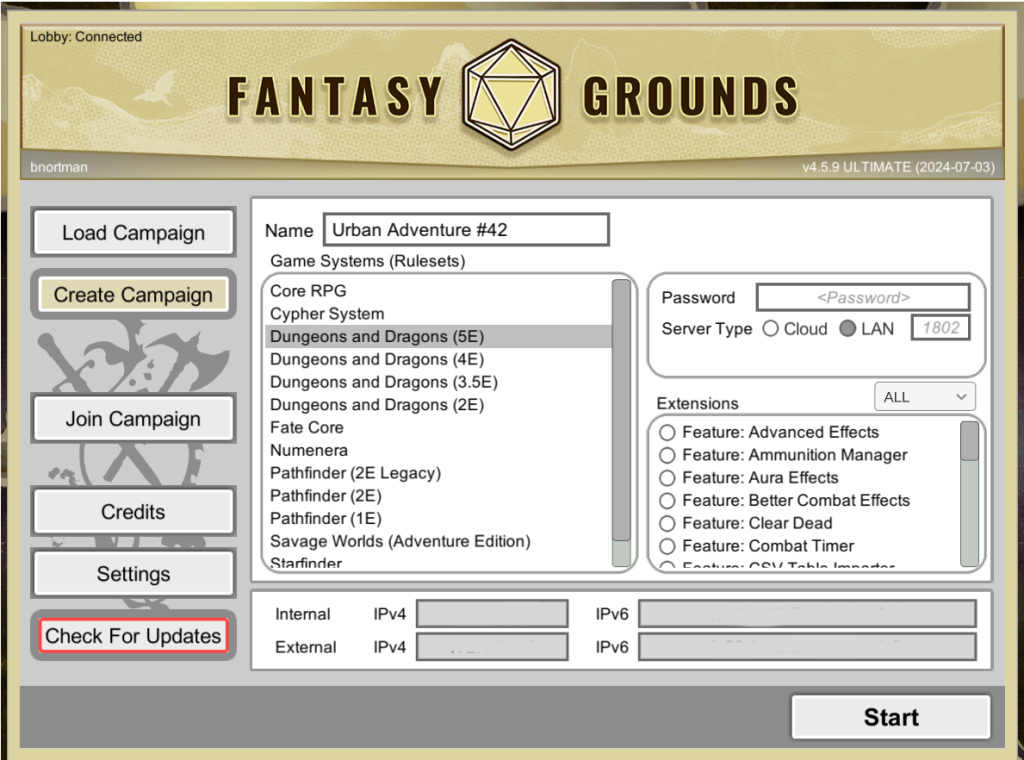This screenshot has width=1024, height=760.
Task: Click the d20 dice logo in header
Action: (x=511, y=93)
